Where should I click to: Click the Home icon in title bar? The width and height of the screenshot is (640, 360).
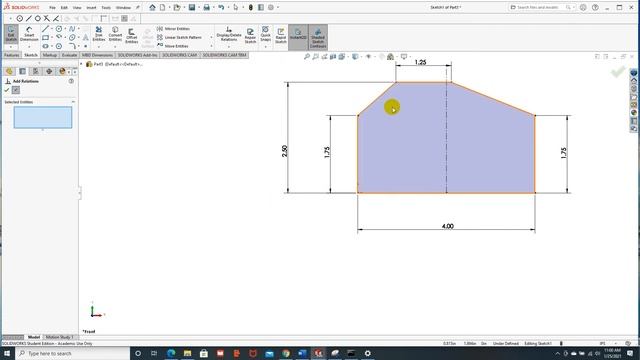[152, 7]
